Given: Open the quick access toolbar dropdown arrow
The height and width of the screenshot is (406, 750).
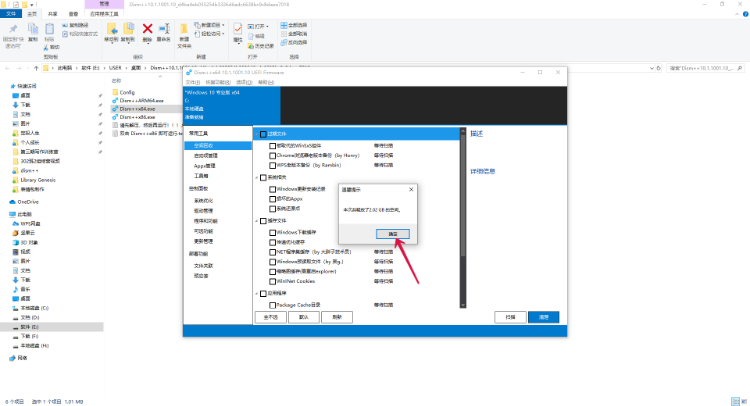Looking at the screenshot, I should [x=32, y=4].
